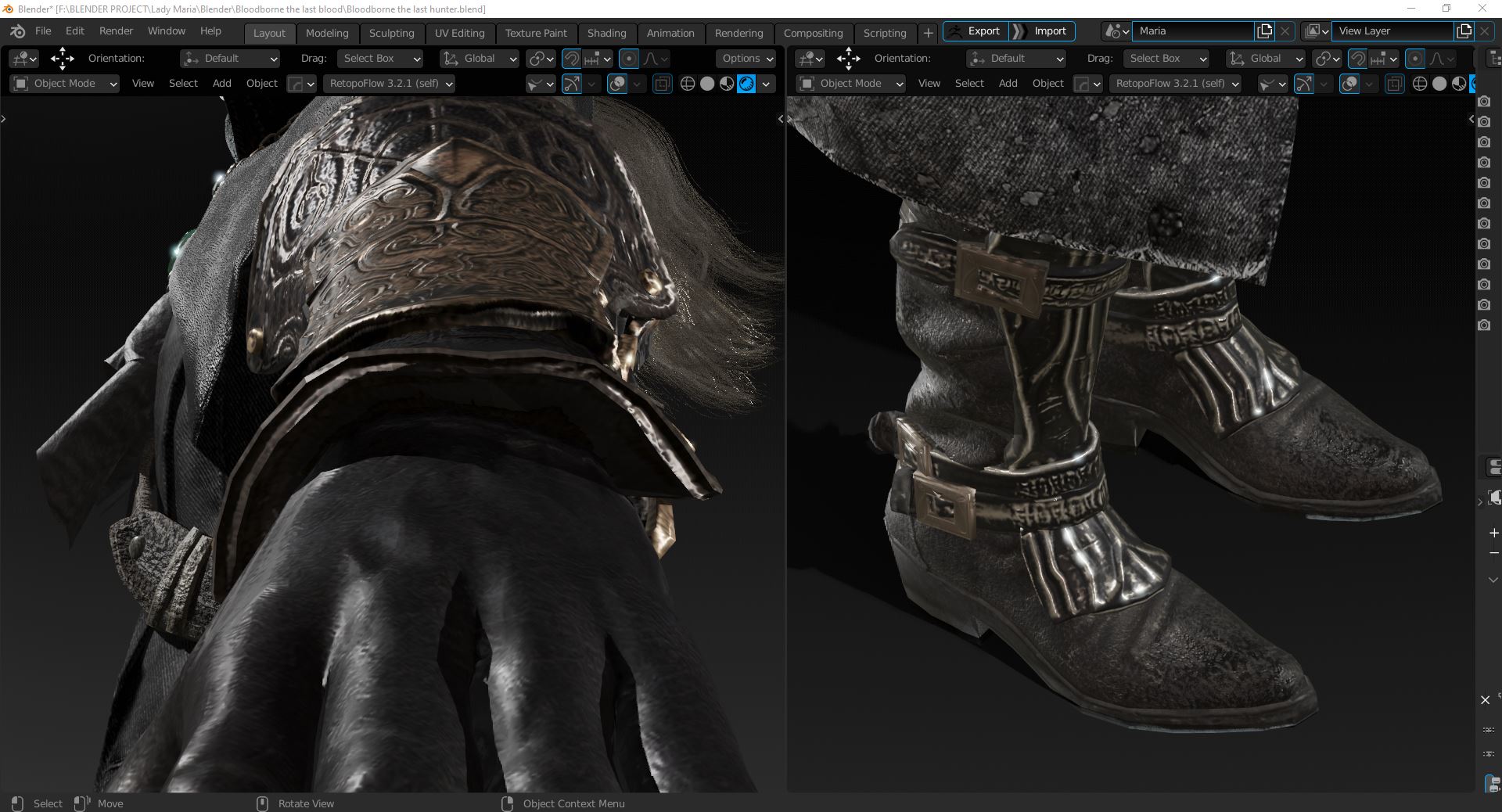Choose material preview shading in left viewport
The image size is (1502, 812).
tap(727, 84)
